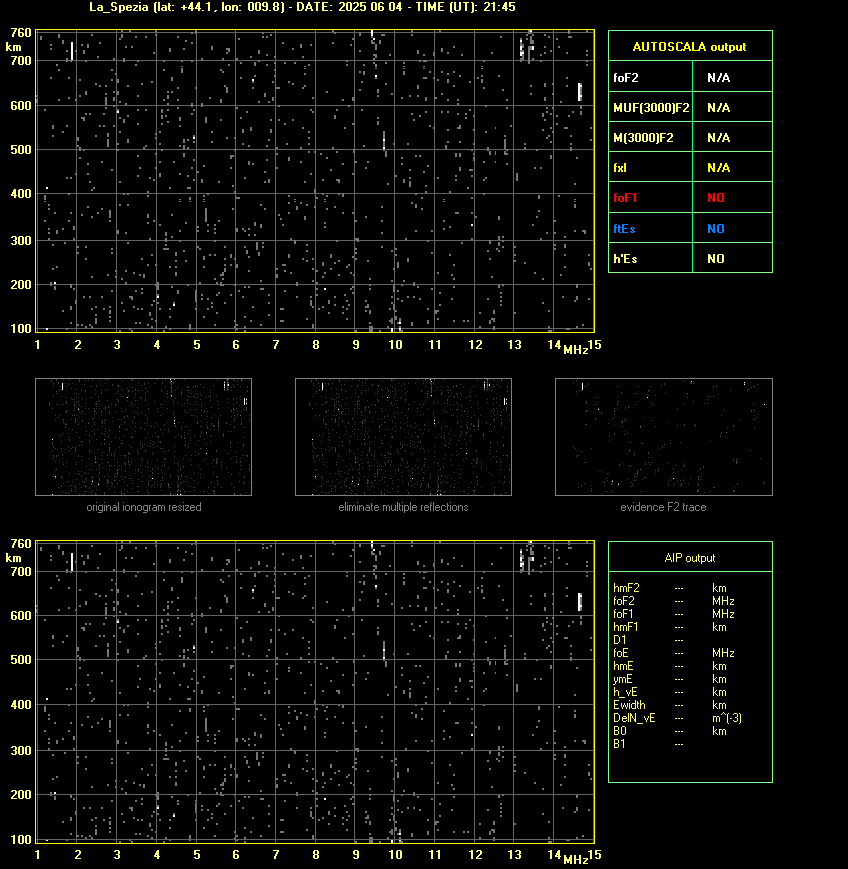Screen dimensions: 848x869
Task: Click the foE label in AIP output
Action: [x=621, y=653]
